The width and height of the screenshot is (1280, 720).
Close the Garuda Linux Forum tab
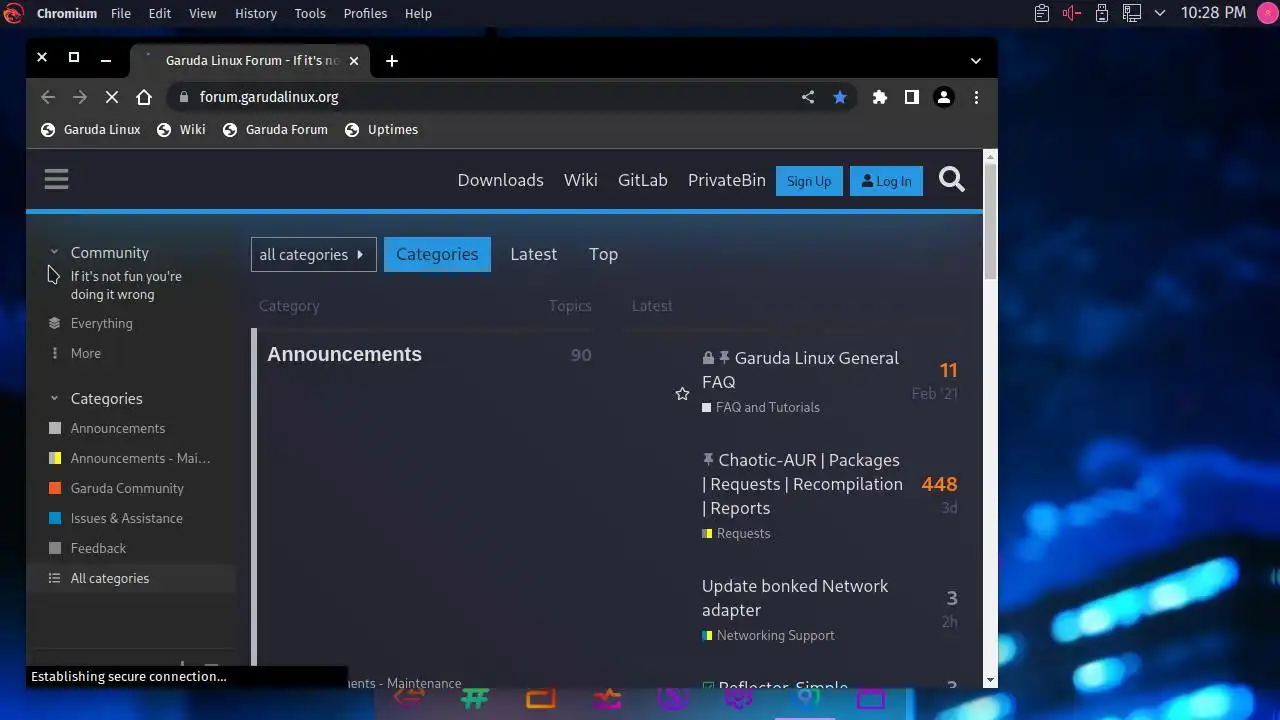(354, 61)
